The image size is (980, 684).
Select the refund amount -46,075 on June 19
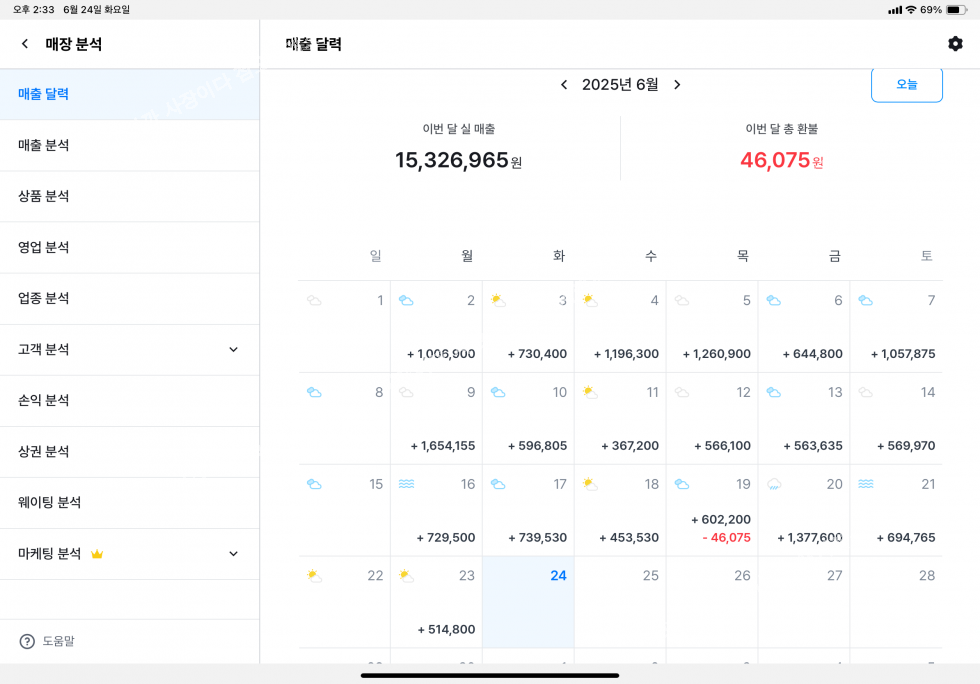coord(725,538)
